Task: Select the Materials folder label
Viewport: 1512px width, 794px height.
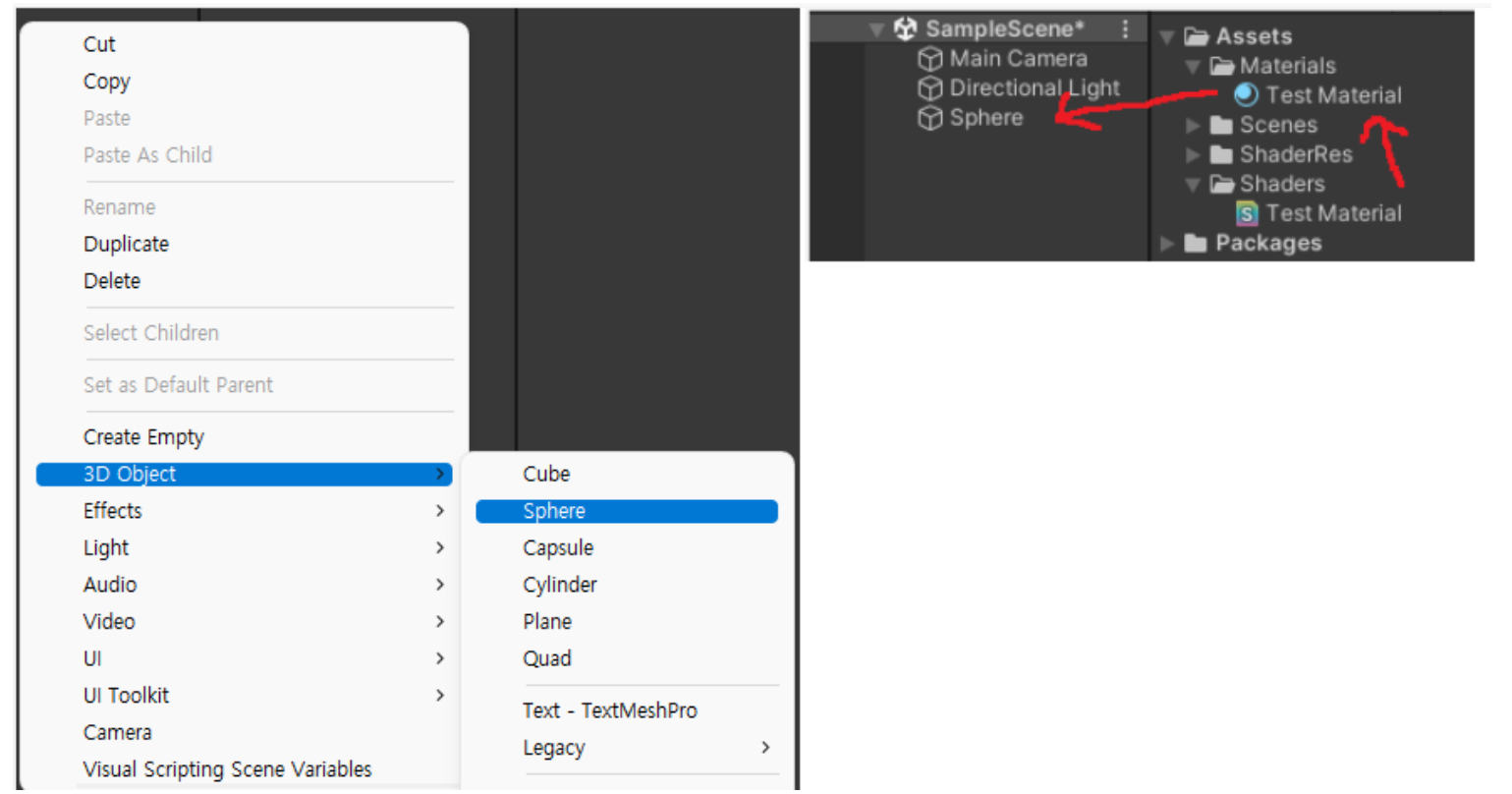Action: (x=1287, y=66)
